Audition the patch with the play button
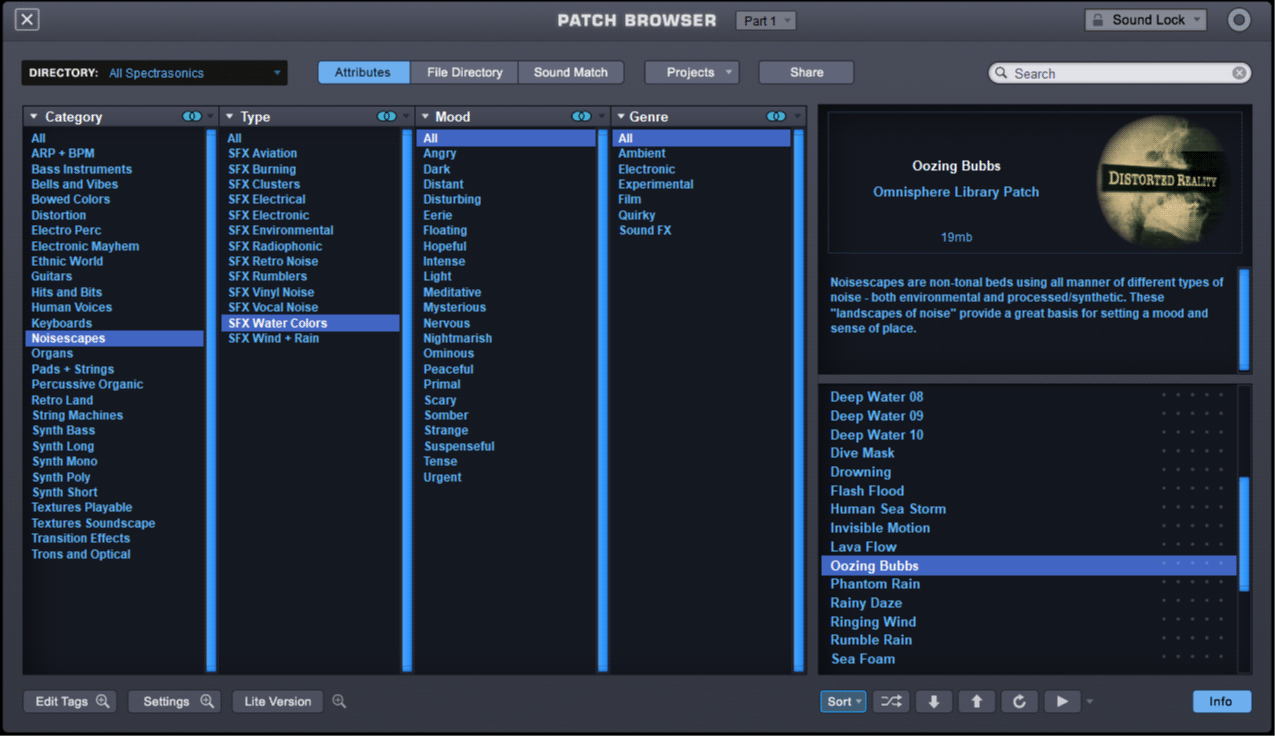The width and height of the screenshot is (1275, 736). pyautogui.click(x=1062, y=702)
